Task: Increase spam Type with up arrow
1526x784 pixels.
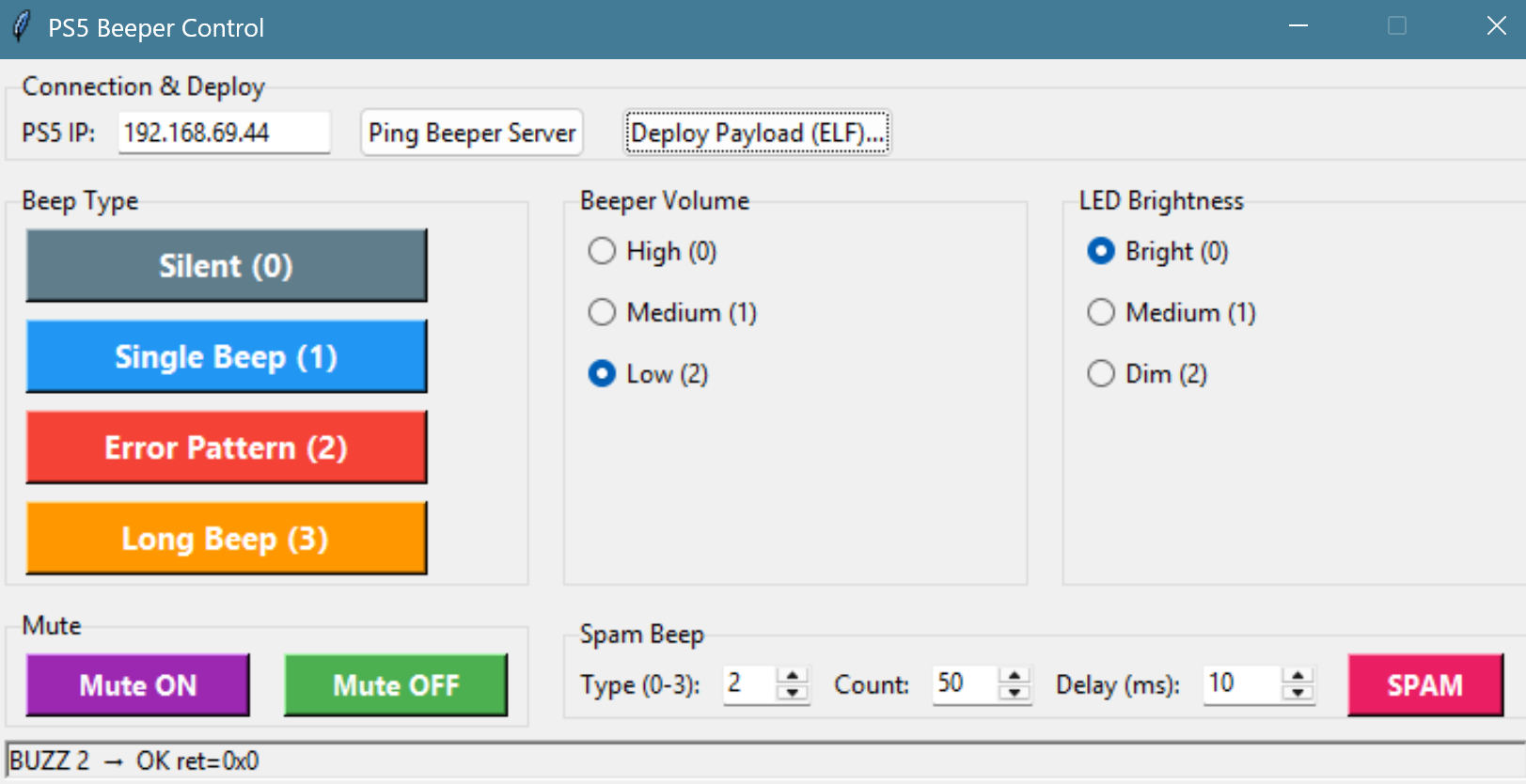Action: pos(793,676)
